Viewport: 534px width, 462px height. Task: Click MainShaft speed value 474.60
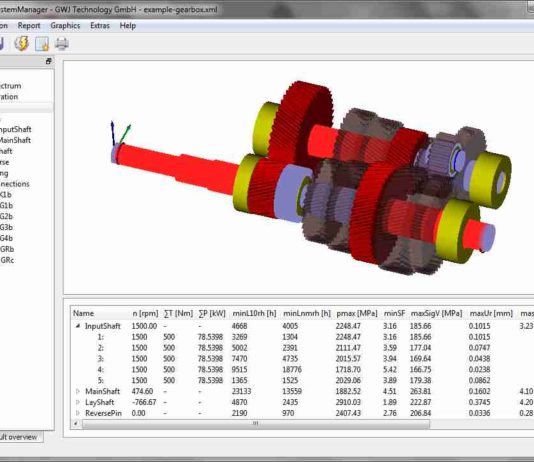(142, 391)
